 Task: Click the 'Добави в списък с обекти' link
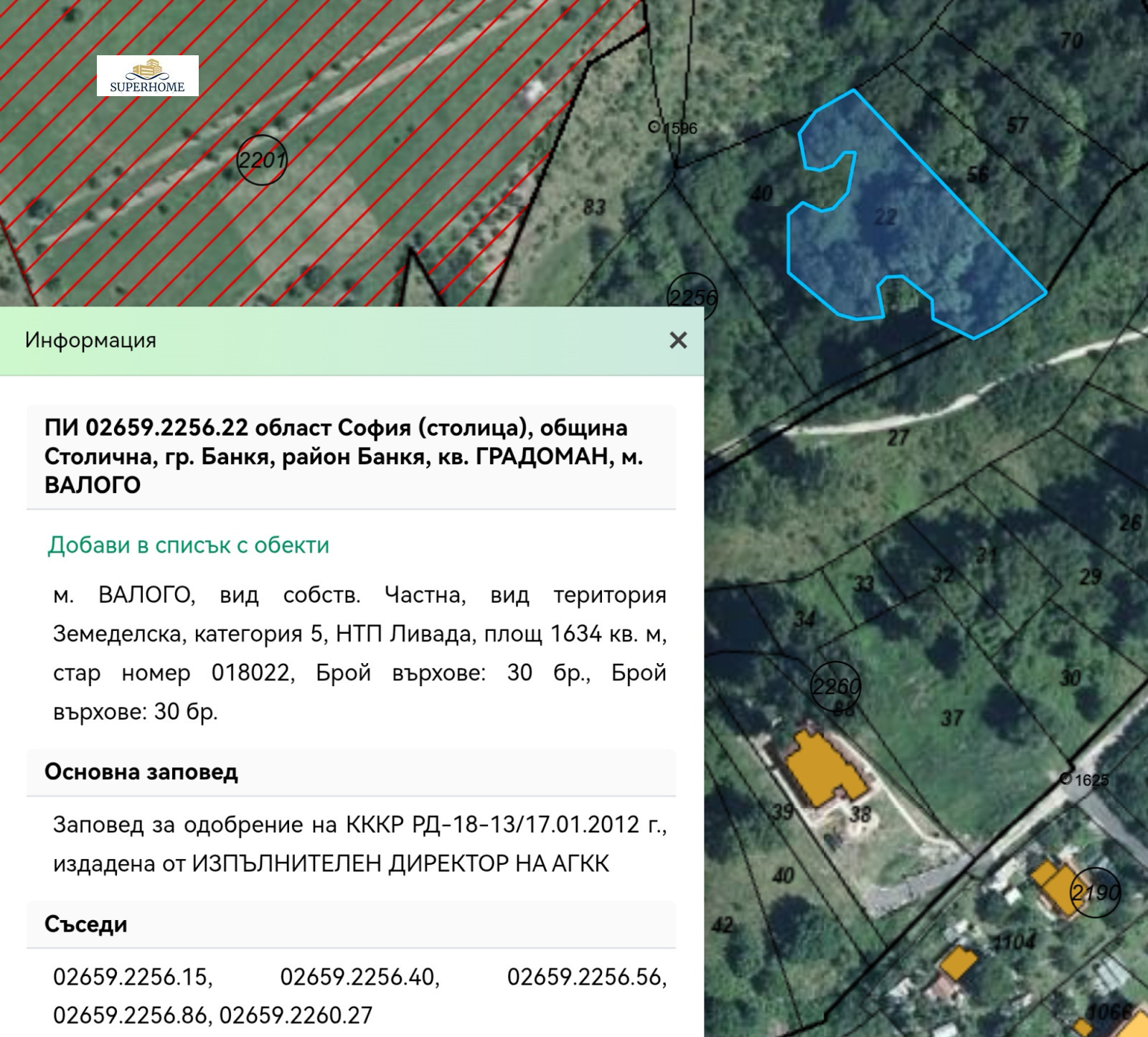tap(189, 545)
